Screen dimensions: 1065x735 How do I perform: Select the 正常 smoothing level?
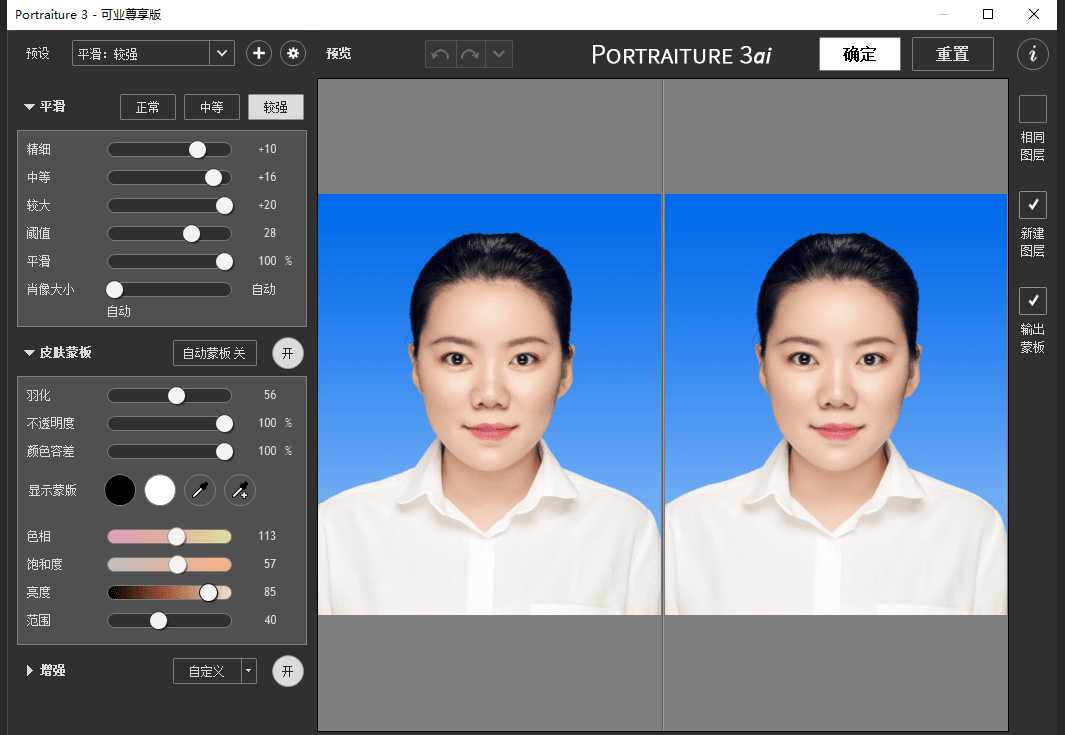click(x=148, y=107)
